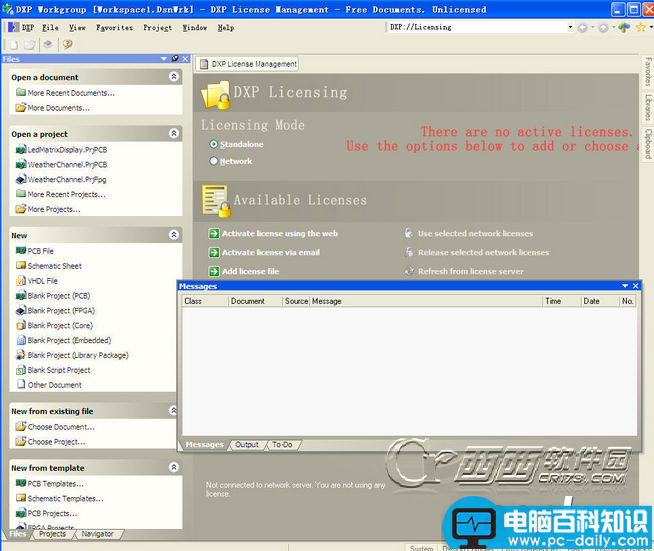Screen dimensions: 654x551
Task: Click the DXP home navigation icon
Action: tap(624, 28)
